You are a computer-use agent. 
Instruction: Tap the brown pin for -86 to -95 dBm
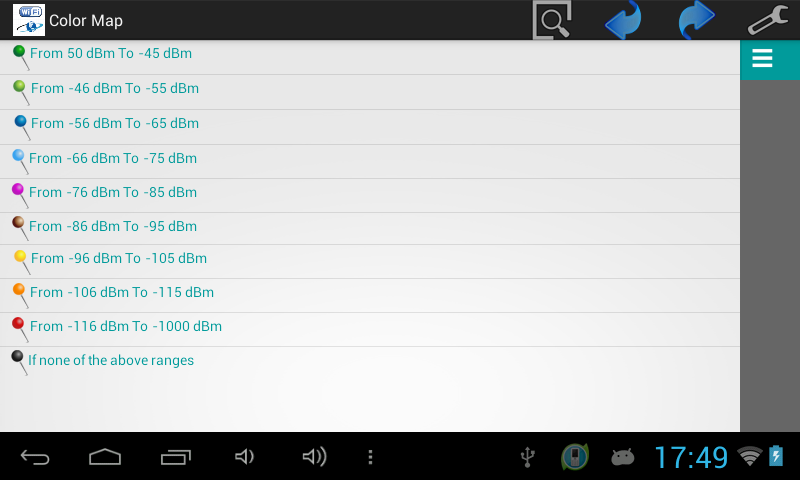click(x=19, y=228)
